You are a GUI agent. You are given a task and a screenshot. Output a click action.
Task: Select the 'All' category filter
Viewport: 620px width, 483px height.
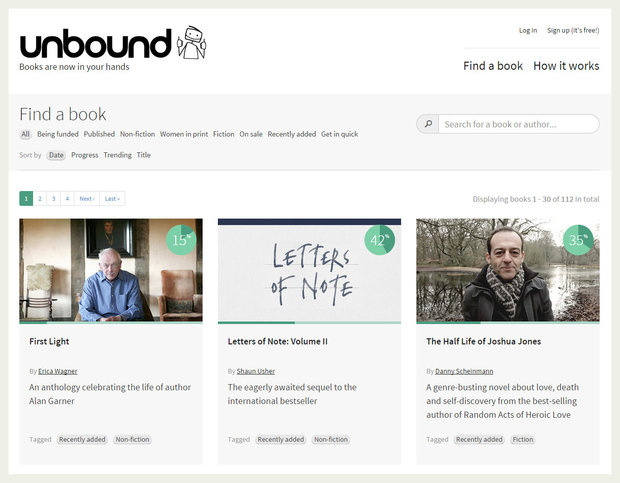pos(25,134)
